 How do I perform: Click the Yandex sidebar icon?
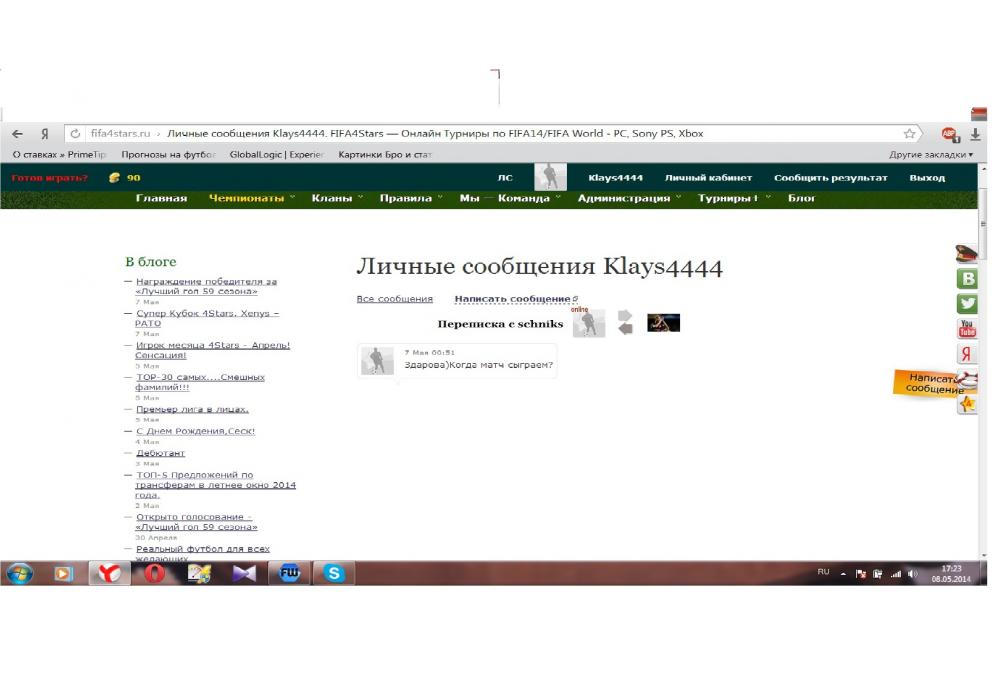967,354
